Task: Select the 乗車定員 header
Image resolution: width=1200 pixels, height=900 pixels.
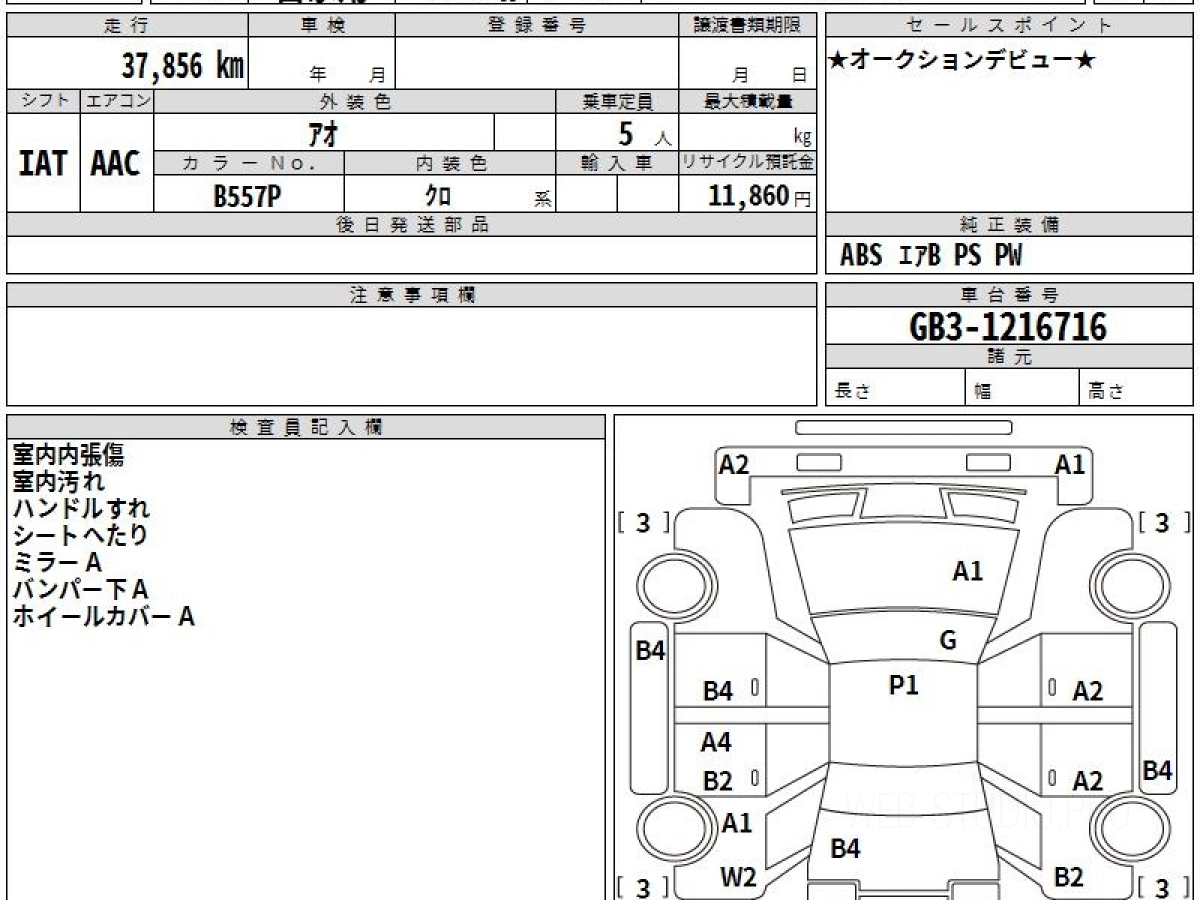Action: (617, 101)
